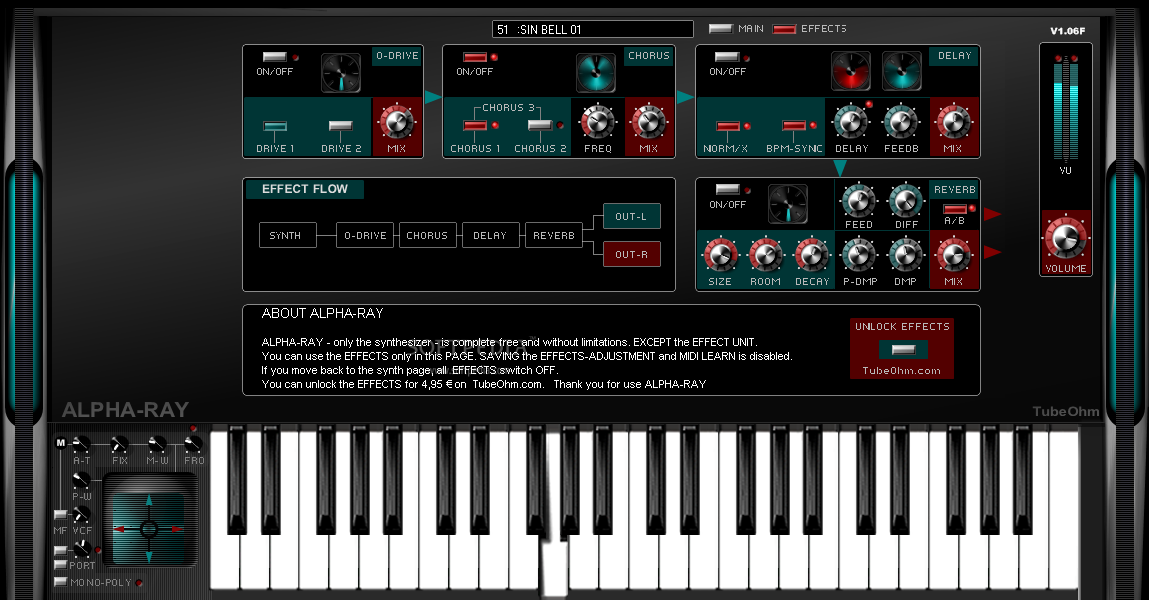This screenshot has width=1149, height=600.
Task: Toggle the NORM/X delay switch
Action: pyautogui.click(x=728, y=126)
